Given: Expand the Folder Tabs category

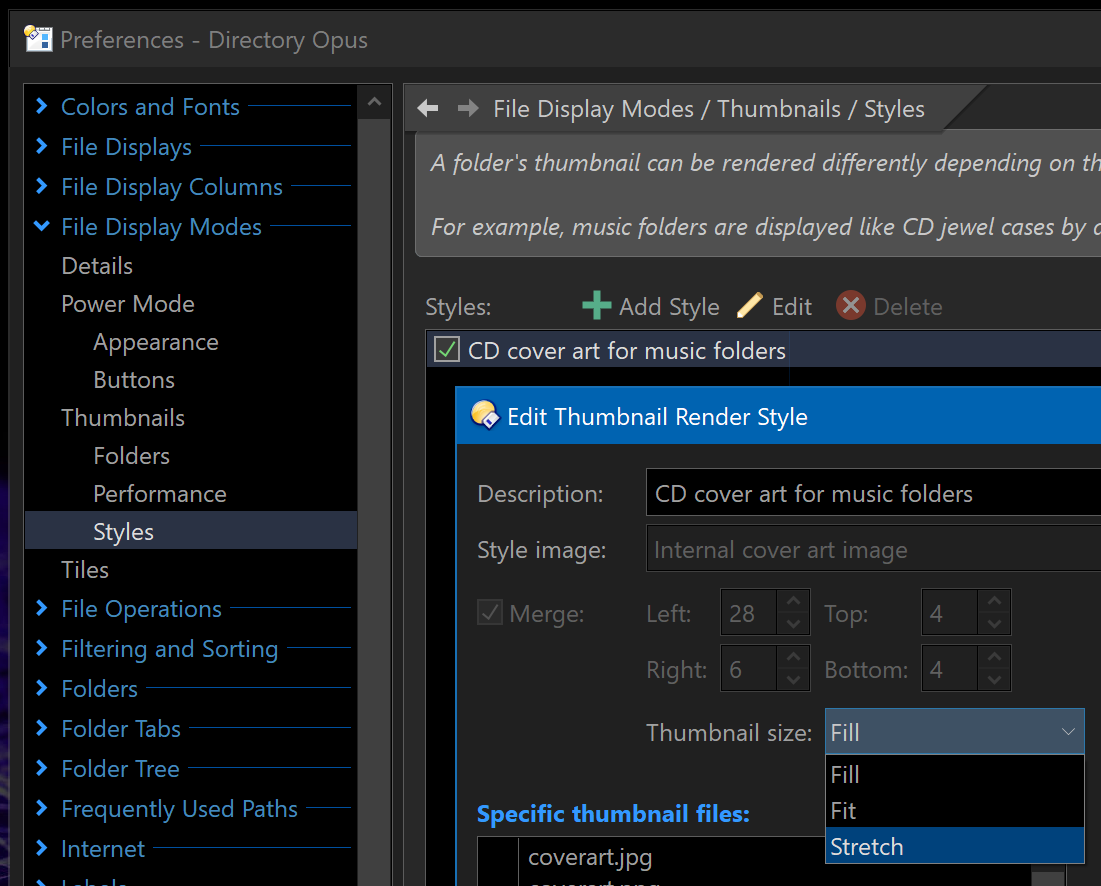Looking at the screenshot, I should [x=41, y=728].
